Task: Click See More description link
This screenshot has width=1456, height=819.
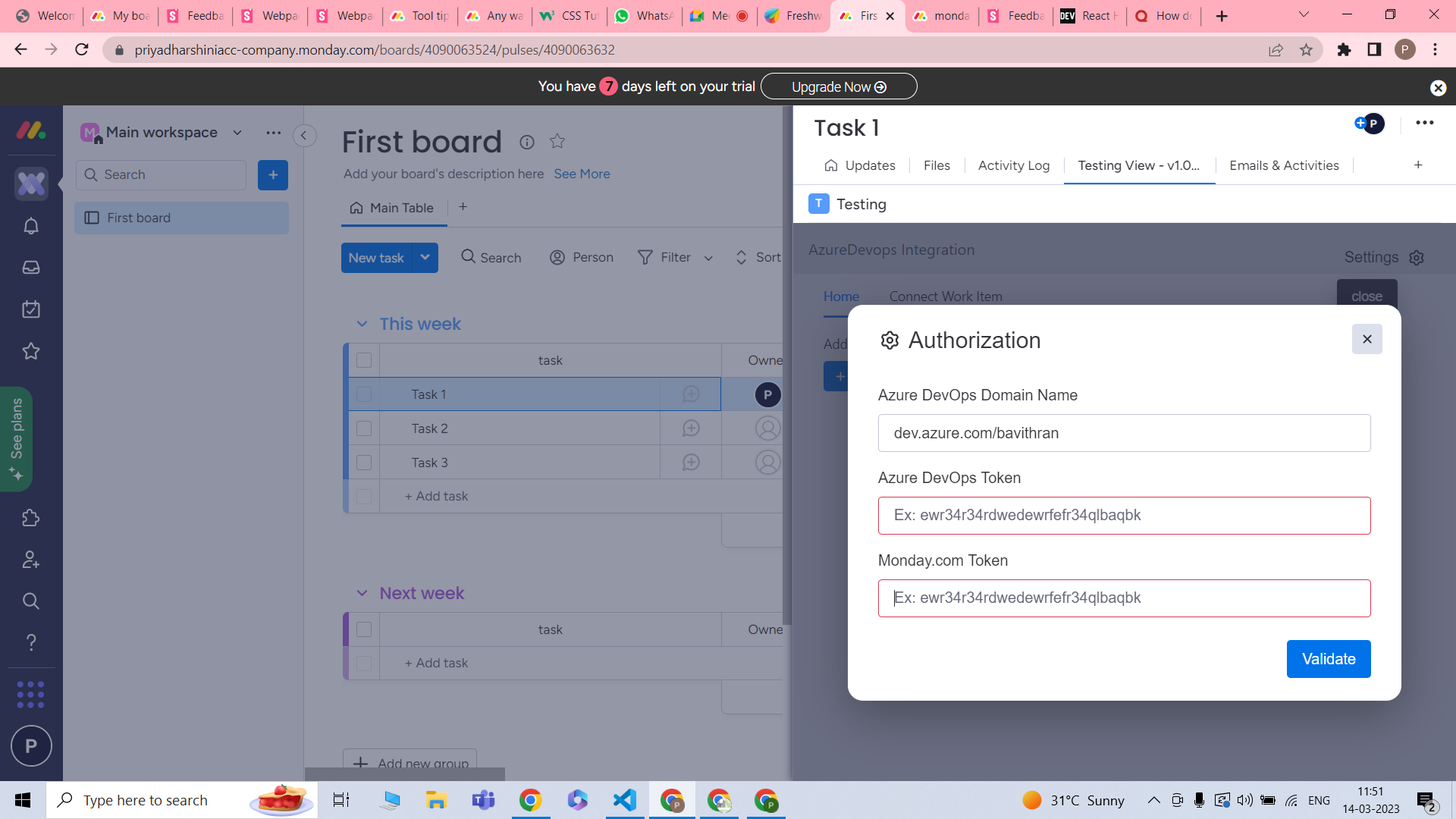Action: coord(582,174)
